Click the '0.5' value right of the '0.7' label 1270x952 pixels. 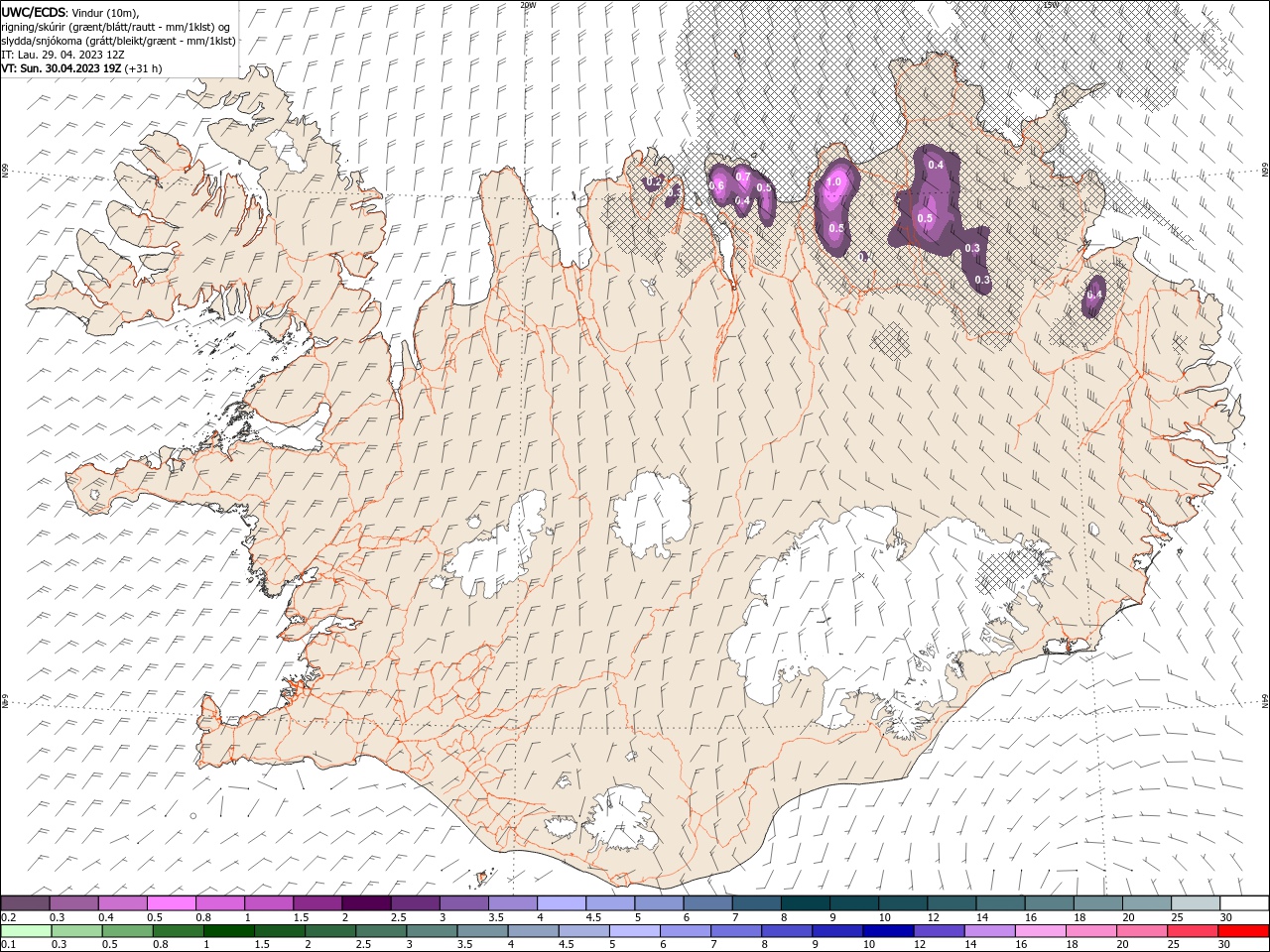pyautogui.click(x=764, y=187)
